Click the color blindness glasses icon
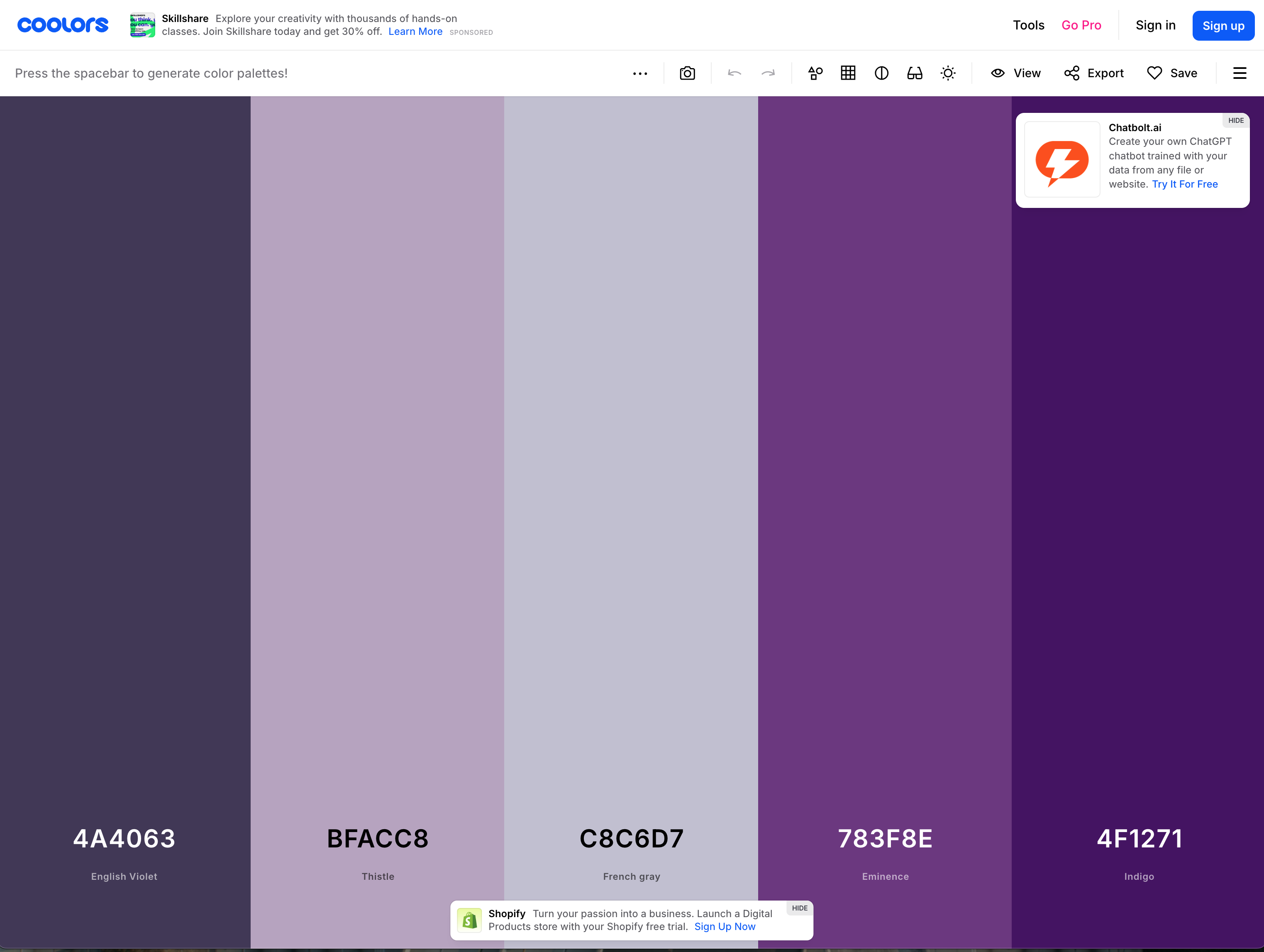This screenshot has width=1264, height=952. click(914, 73)
